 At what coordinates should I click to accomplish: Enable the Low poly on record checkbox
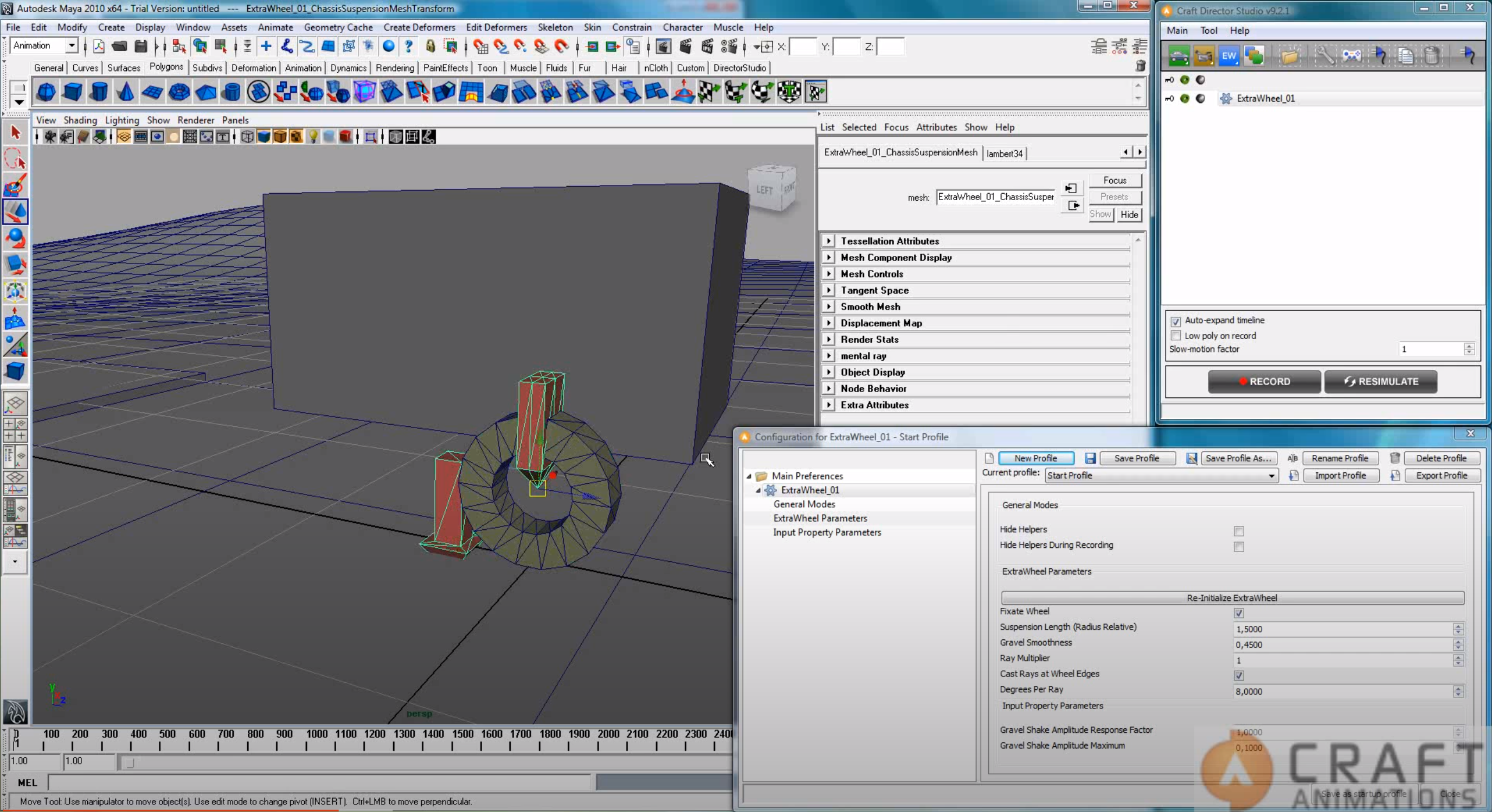tap(1176, 336)
